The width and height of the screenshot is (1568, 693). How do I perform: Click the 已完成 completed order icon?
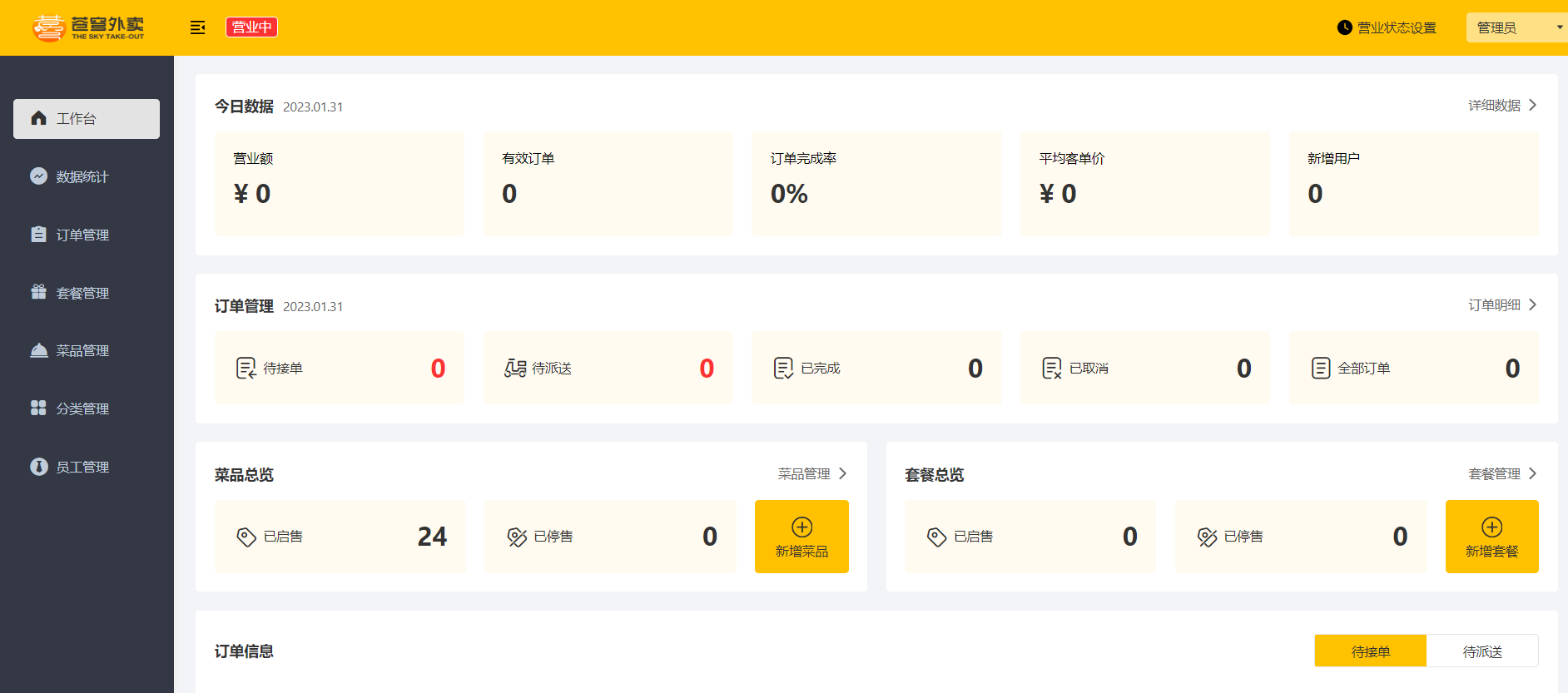tap(783, 368)
